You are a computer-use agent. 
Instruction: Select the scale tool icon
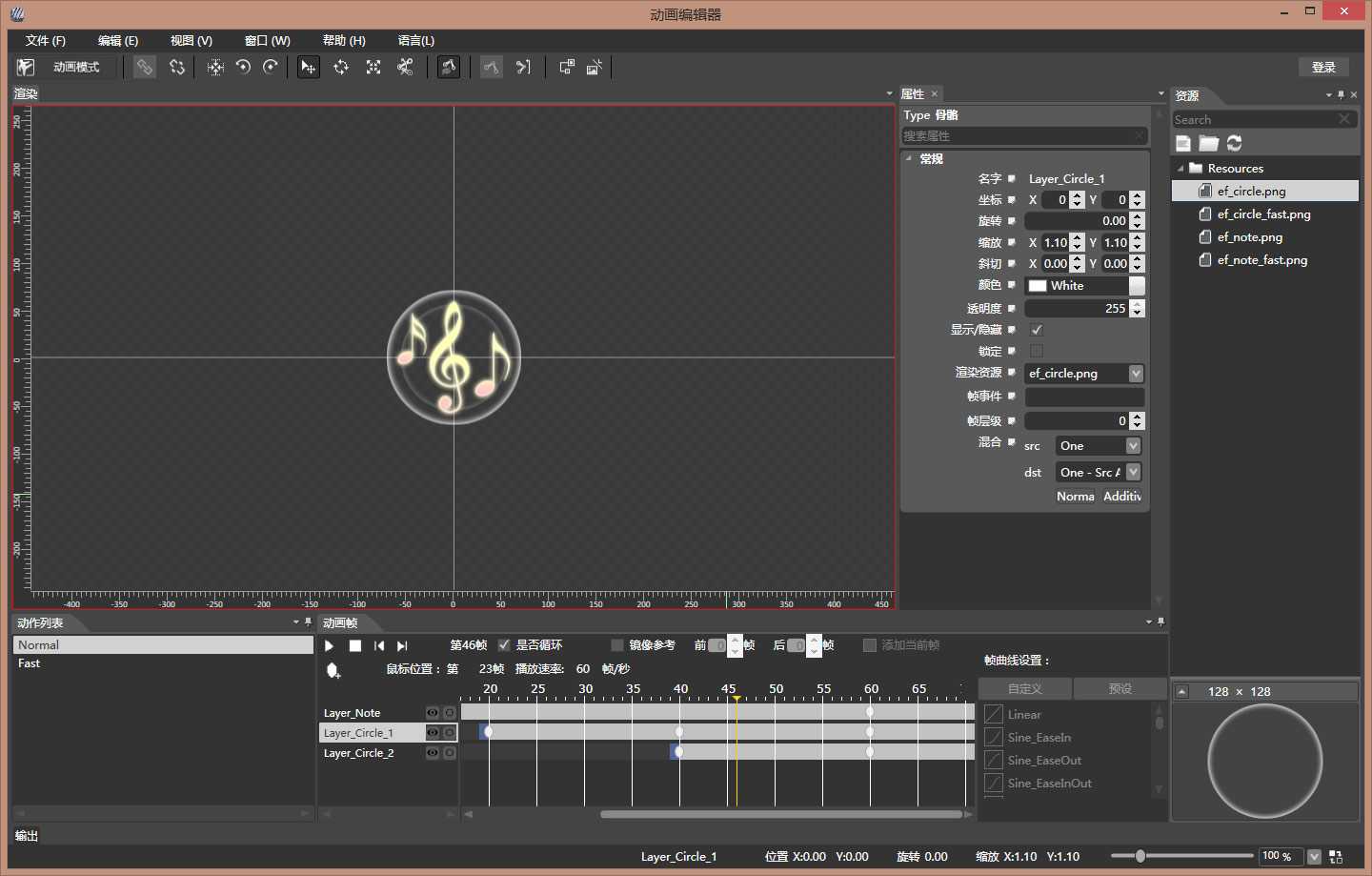pyautogui.click(x=373, y=67)
